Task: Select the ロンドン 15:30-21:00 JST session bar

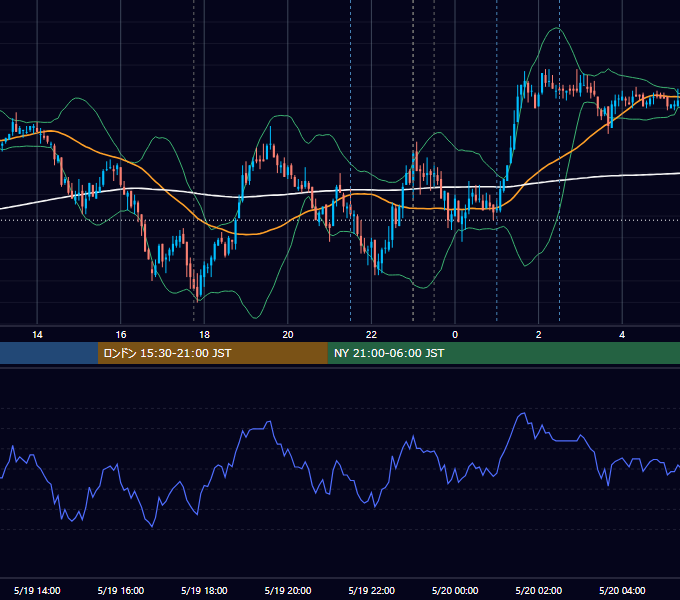Action: 212,353
